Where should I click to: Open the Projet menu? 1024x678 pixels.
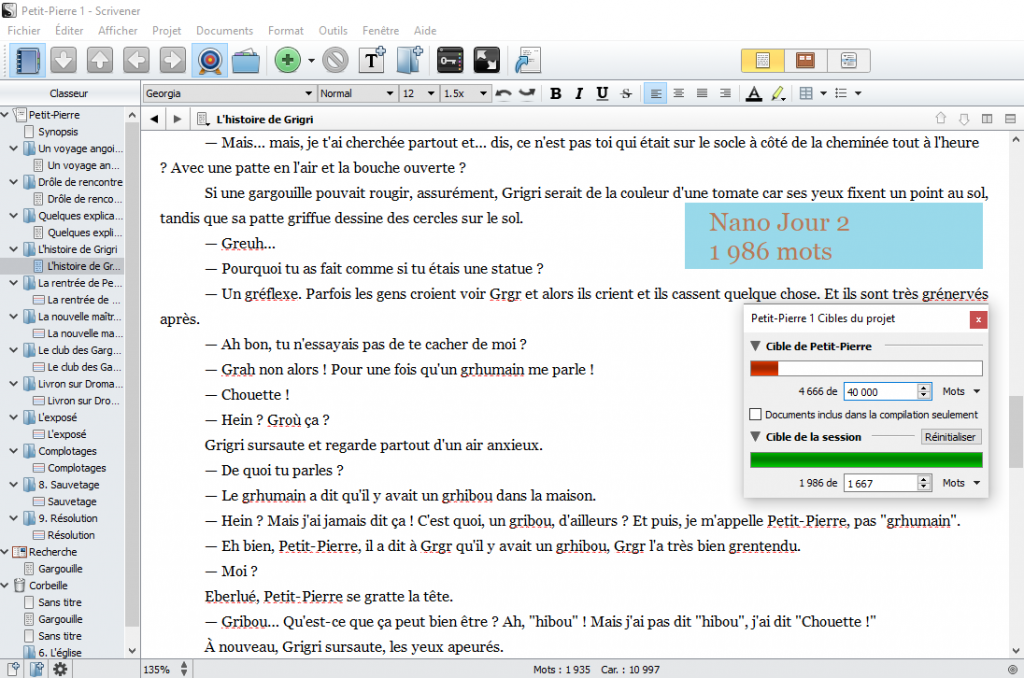[167, 31]
